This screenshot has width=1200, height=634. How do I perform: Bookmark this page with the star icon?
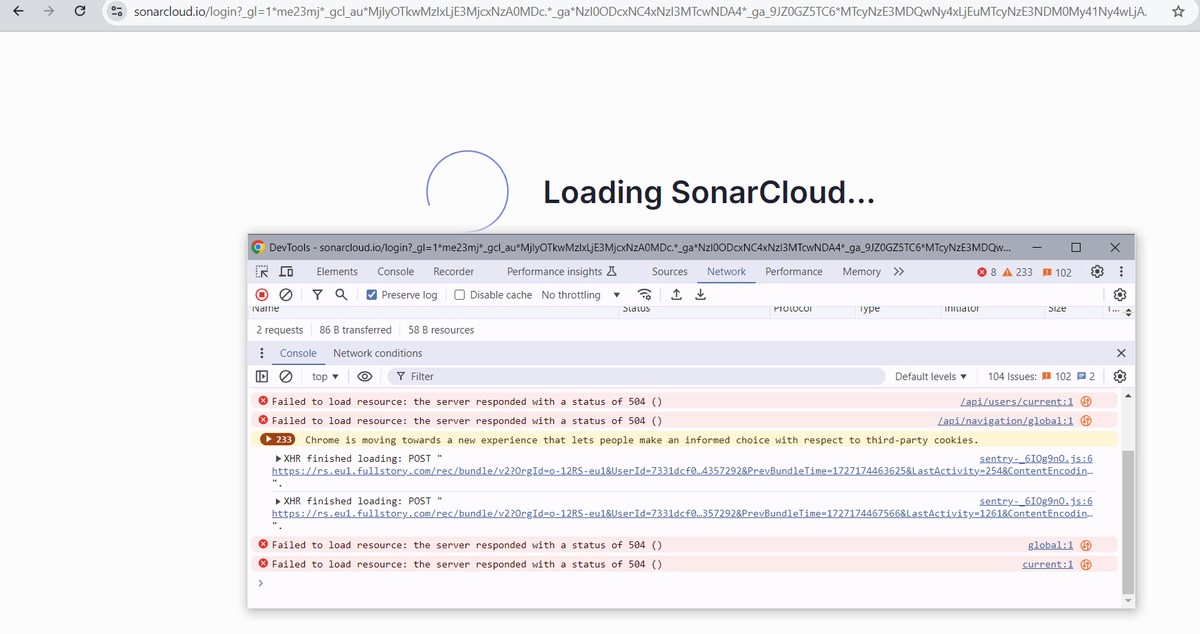coord(1178,11)
